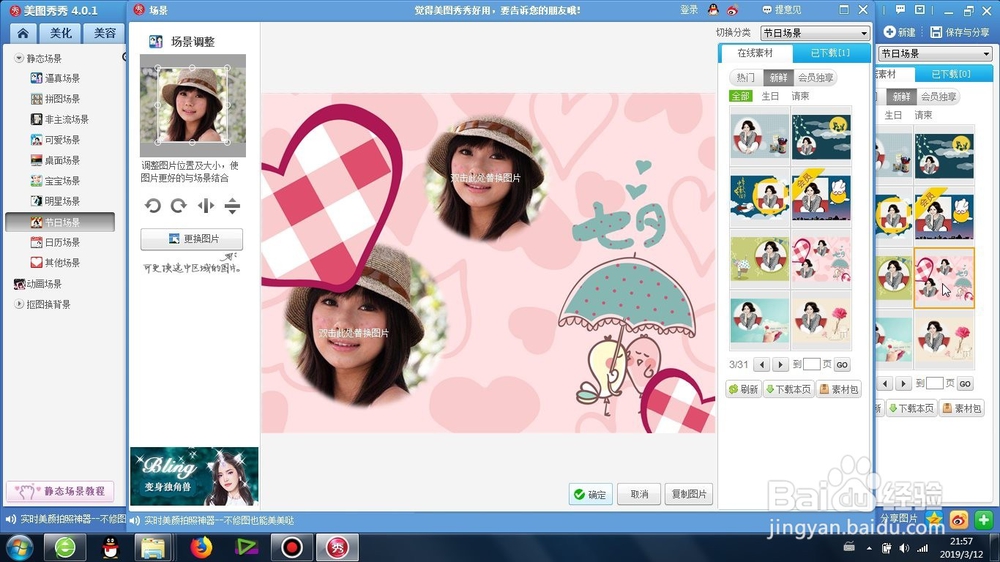
Task: Click the green plus share icon
Action: point(983,520)
